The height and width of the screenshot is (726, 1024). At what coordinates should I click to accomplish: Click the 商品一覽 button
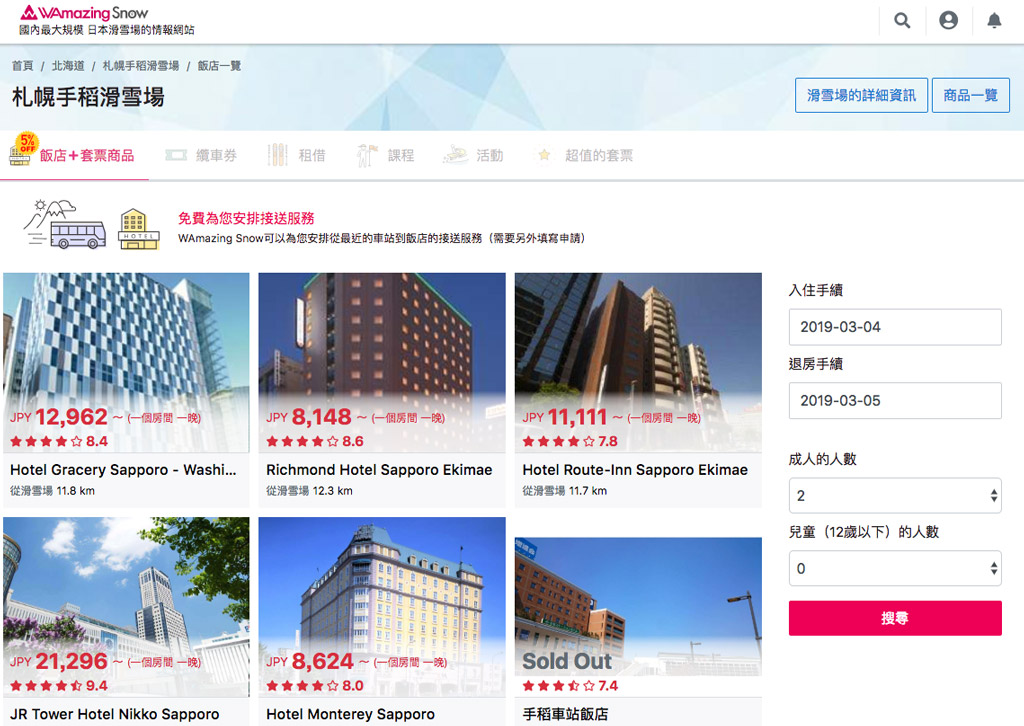(x=970, y=95)
